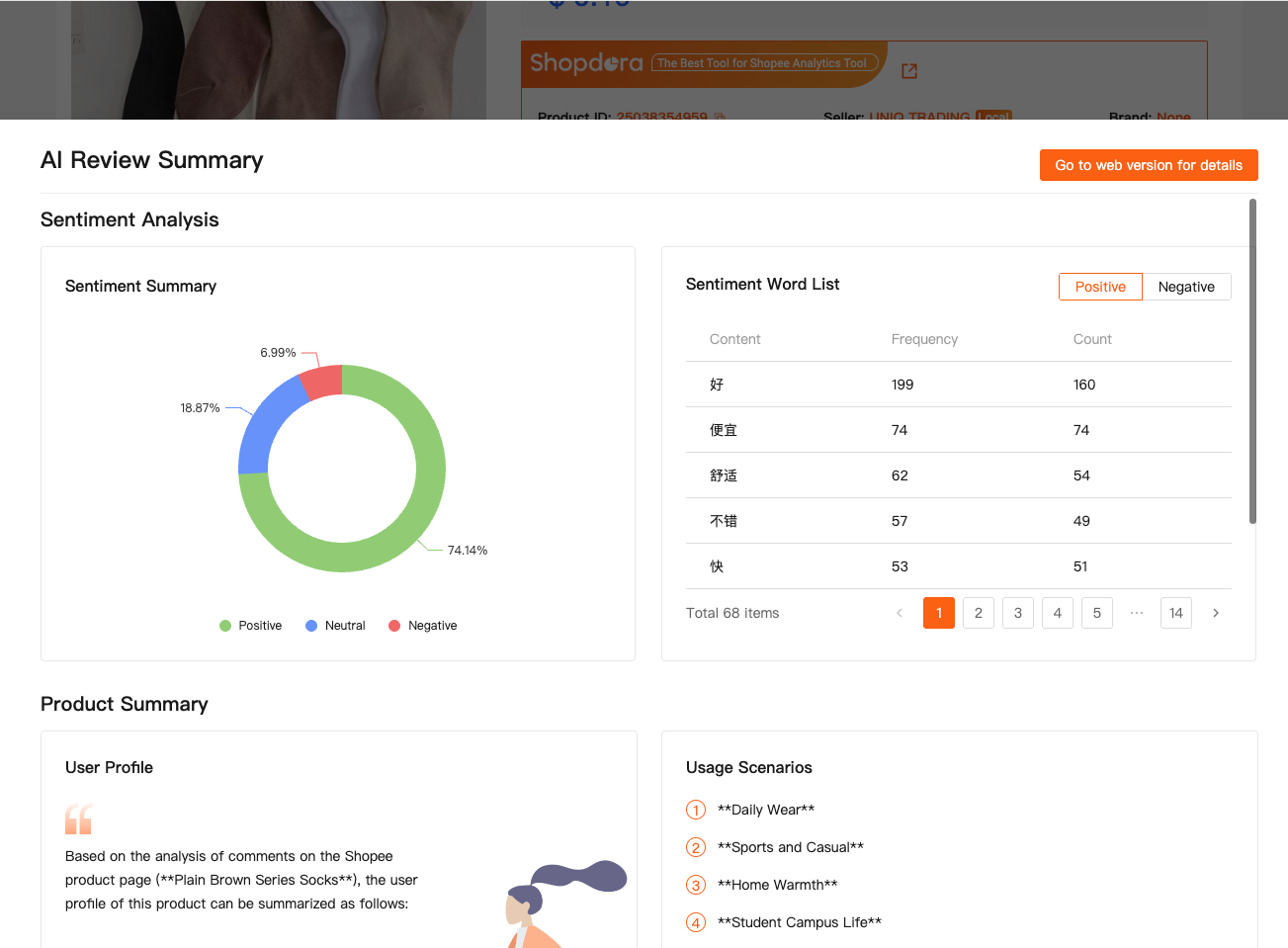
Task: Open the UNIQ TRADING seller link
Action: [919, 117]
